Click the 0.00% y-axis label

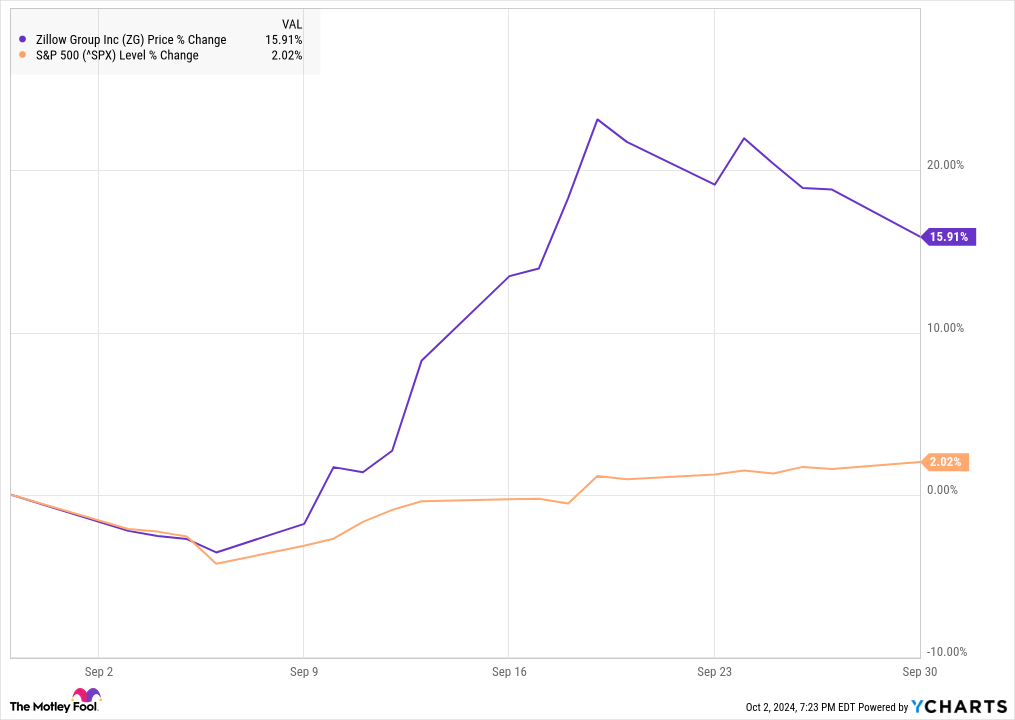[x=942, y=489]
